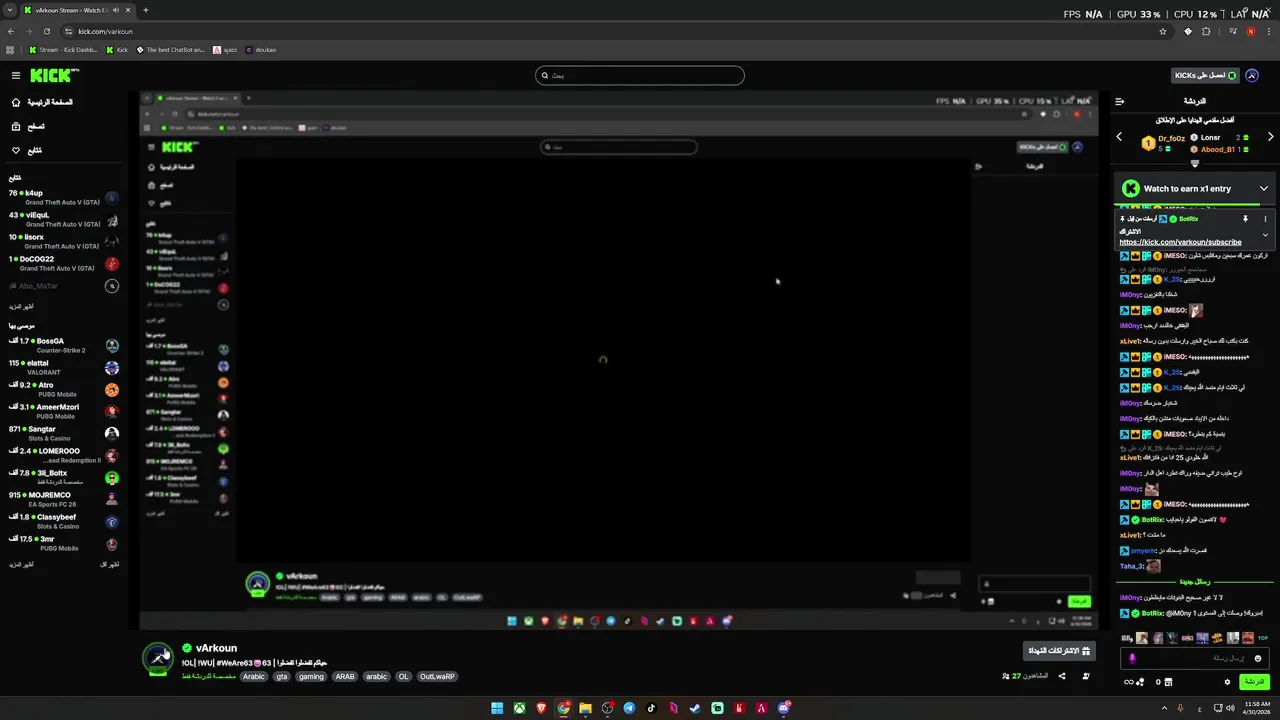This screenshot has width=1280, height=720.
Task: Toggle the tray microphone icon
Action: point(1181,708)
